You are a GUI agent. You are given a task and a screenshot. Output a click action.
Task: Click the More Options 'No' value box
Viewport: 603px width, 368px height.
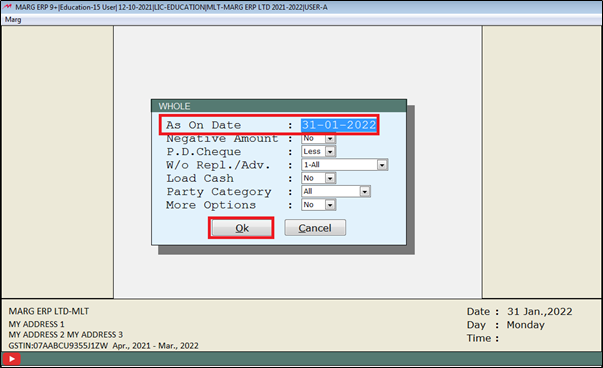coord(318,205)
